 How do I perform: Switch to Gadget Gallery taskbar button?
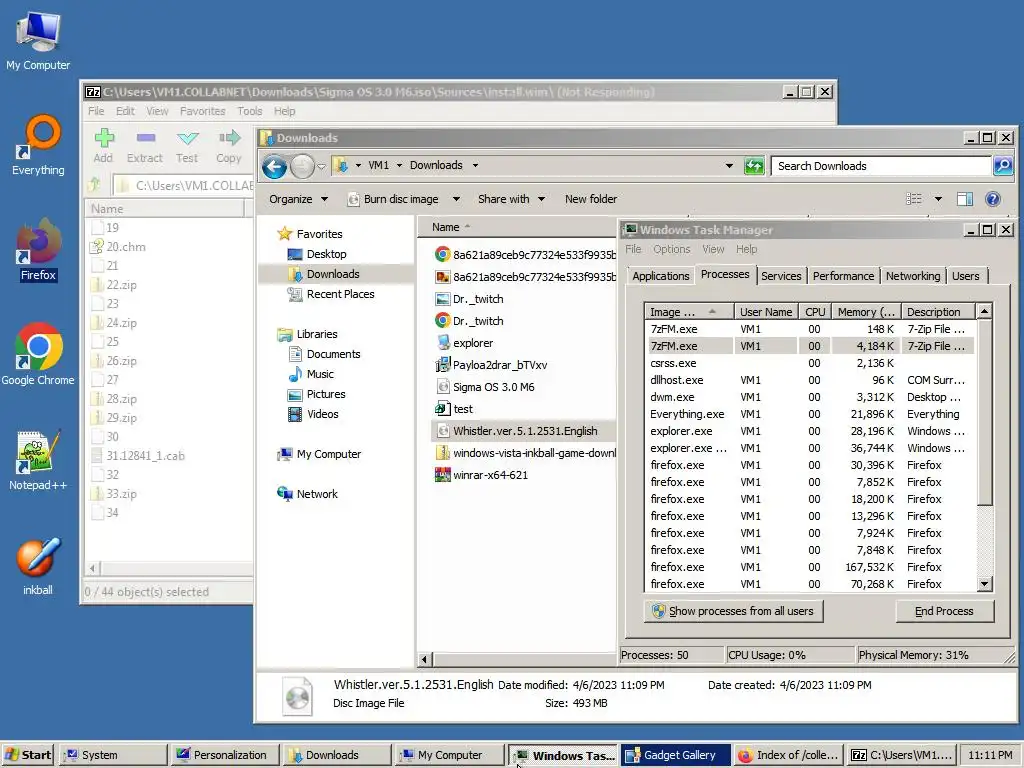[675, 755]
